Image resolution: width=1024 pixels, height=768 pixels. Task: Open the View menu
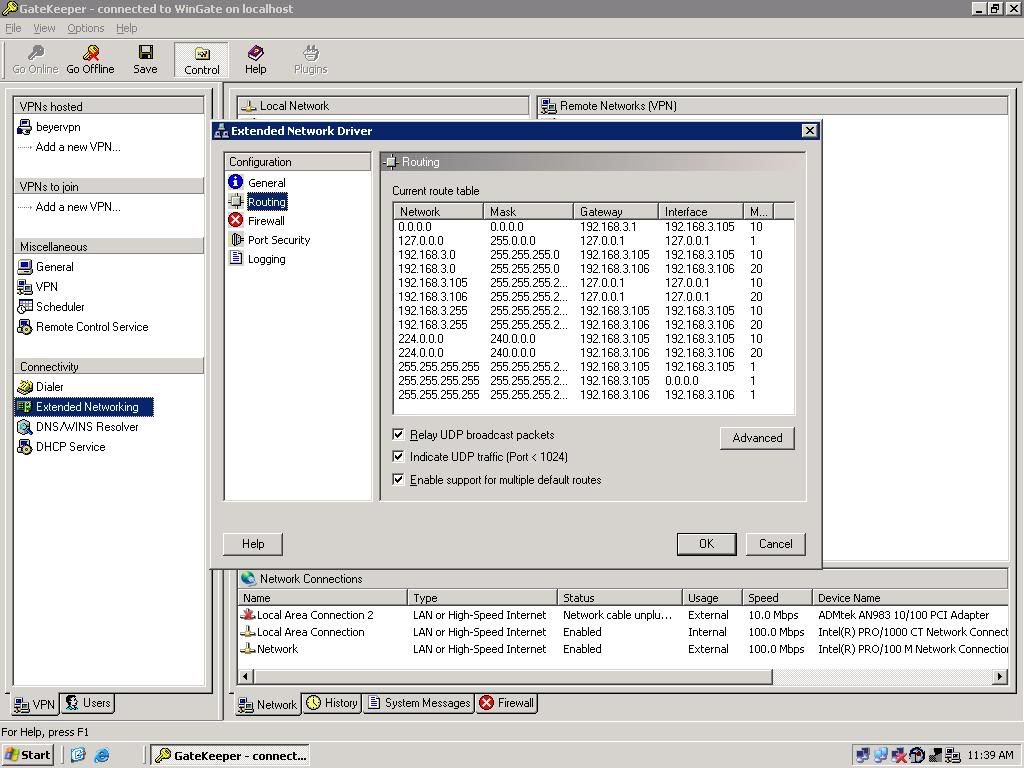pos(44,28)
